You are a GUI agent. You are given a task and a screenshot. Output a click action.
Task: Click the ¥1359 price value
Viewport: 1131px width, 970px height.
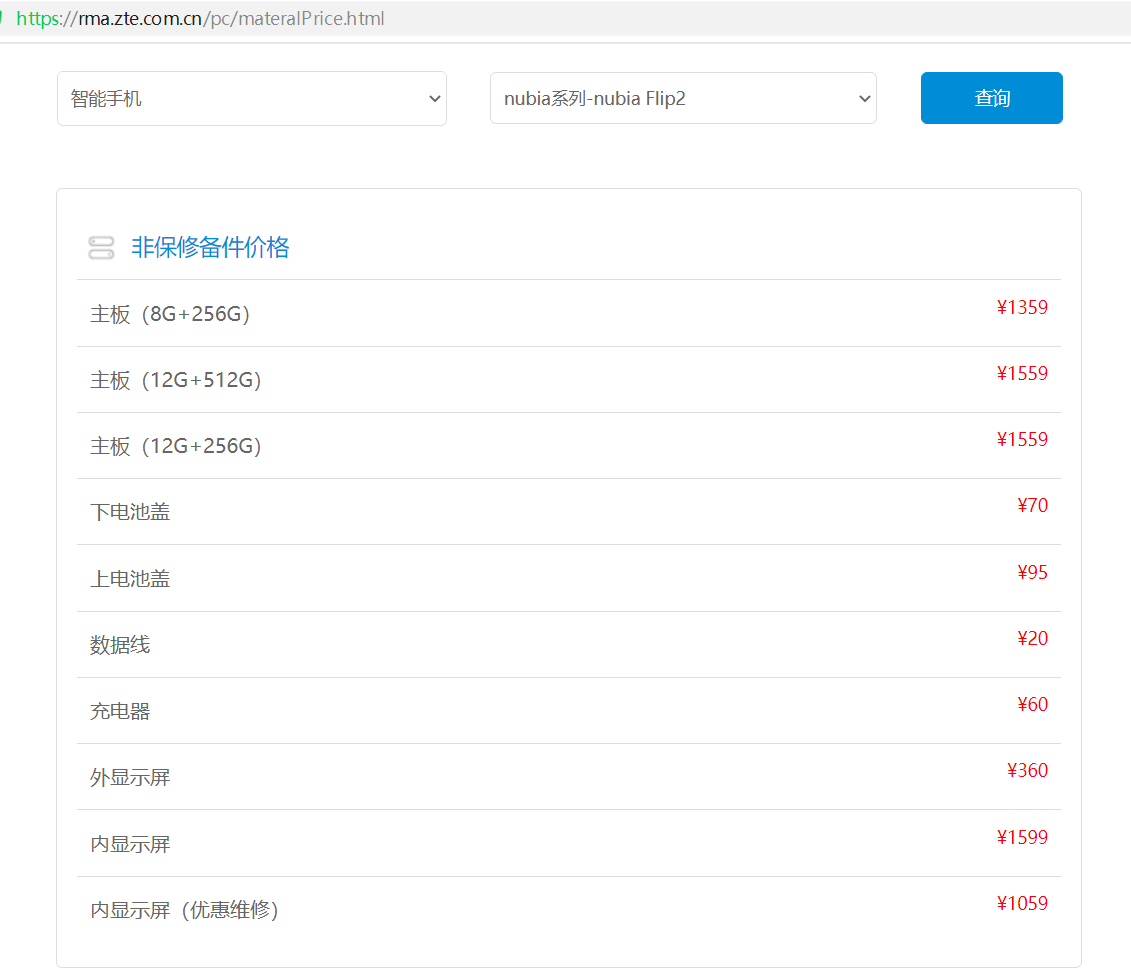pos(1022,307)
